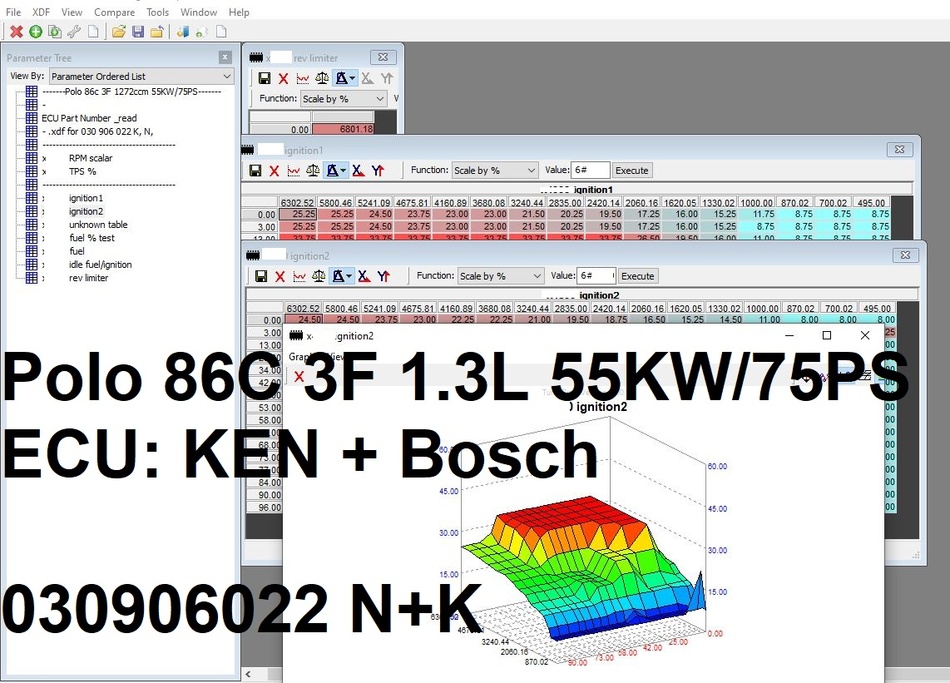Image resolution: width=950 pixels, height=683 pixels.
Task: Click balance scales icon in rev limiter window
Action: [x=322, y=78]
